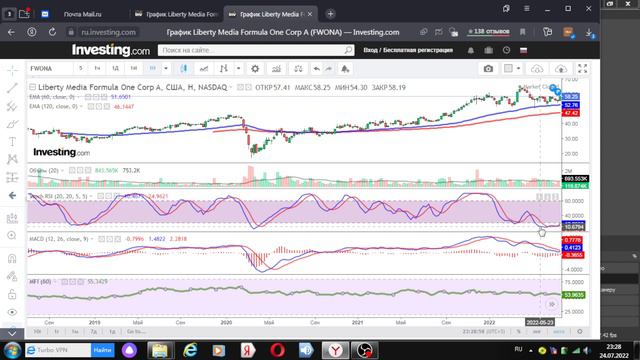Select the 1Д daily interval
This screenshot has height=360, width=640.
(115, 69)
